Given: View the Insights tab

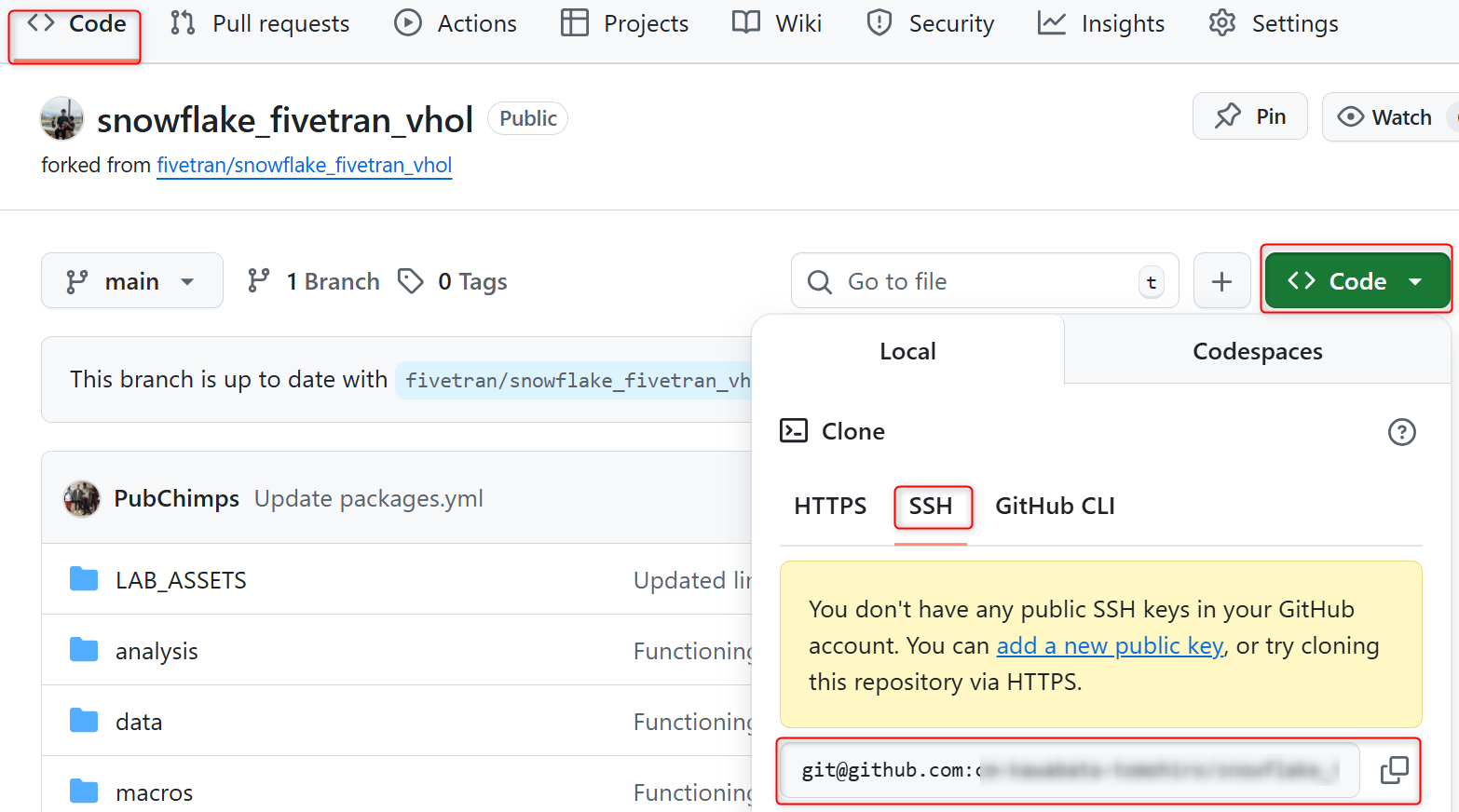Looking at the screenshot, I should point(1101,23).
